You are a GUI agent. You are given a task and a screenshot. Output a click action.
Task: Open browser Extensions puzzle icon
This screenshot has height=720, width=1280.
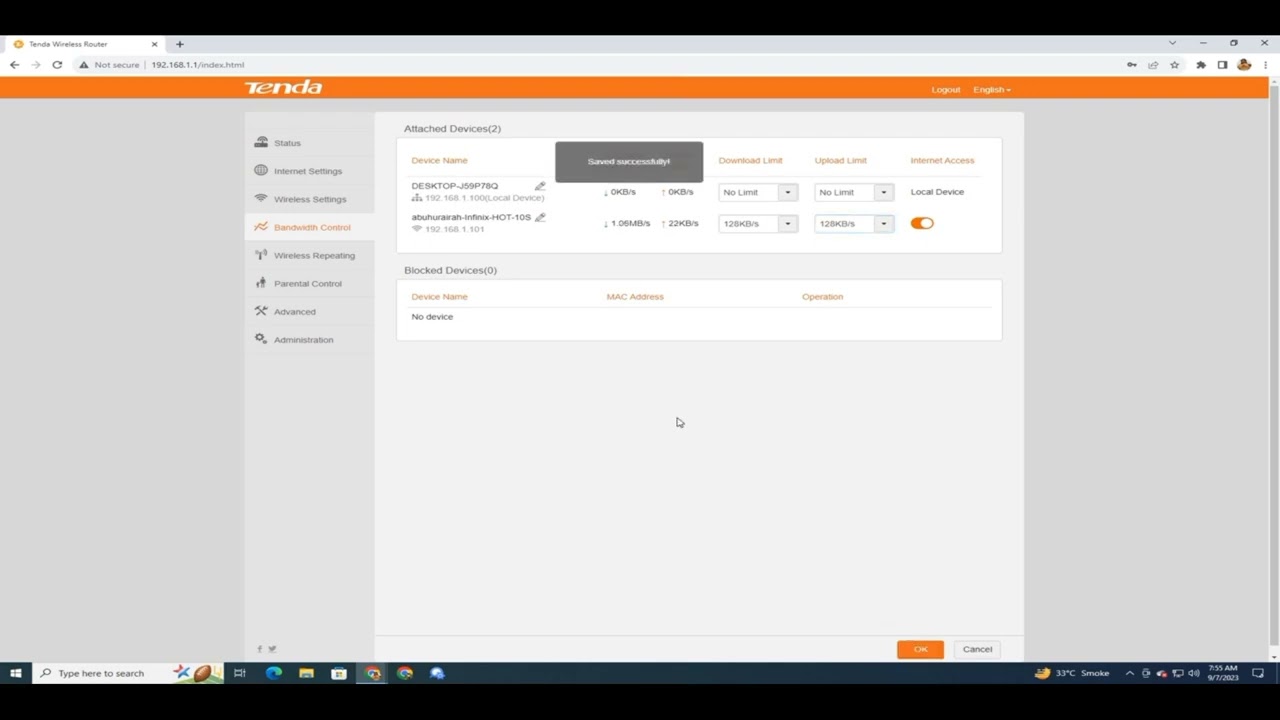(x=1201, y=65)
